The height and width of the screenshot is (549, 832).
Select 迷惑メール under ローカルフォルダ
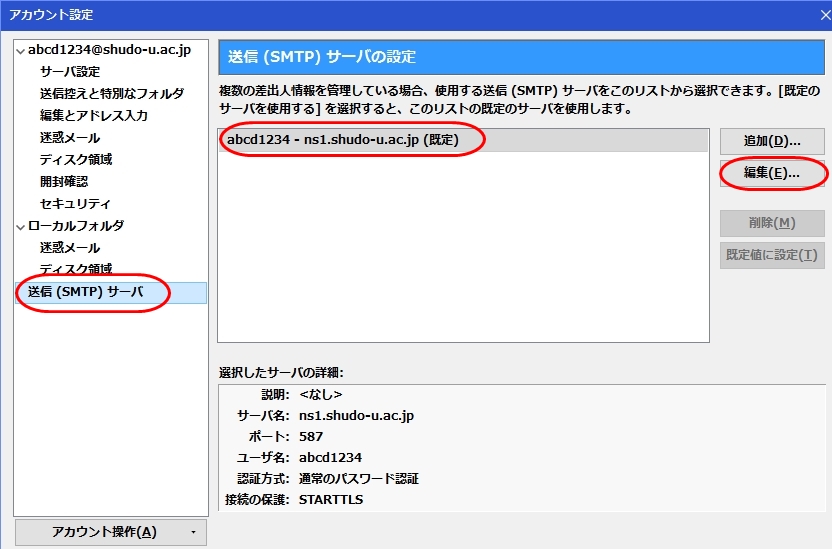pos(70,248)
